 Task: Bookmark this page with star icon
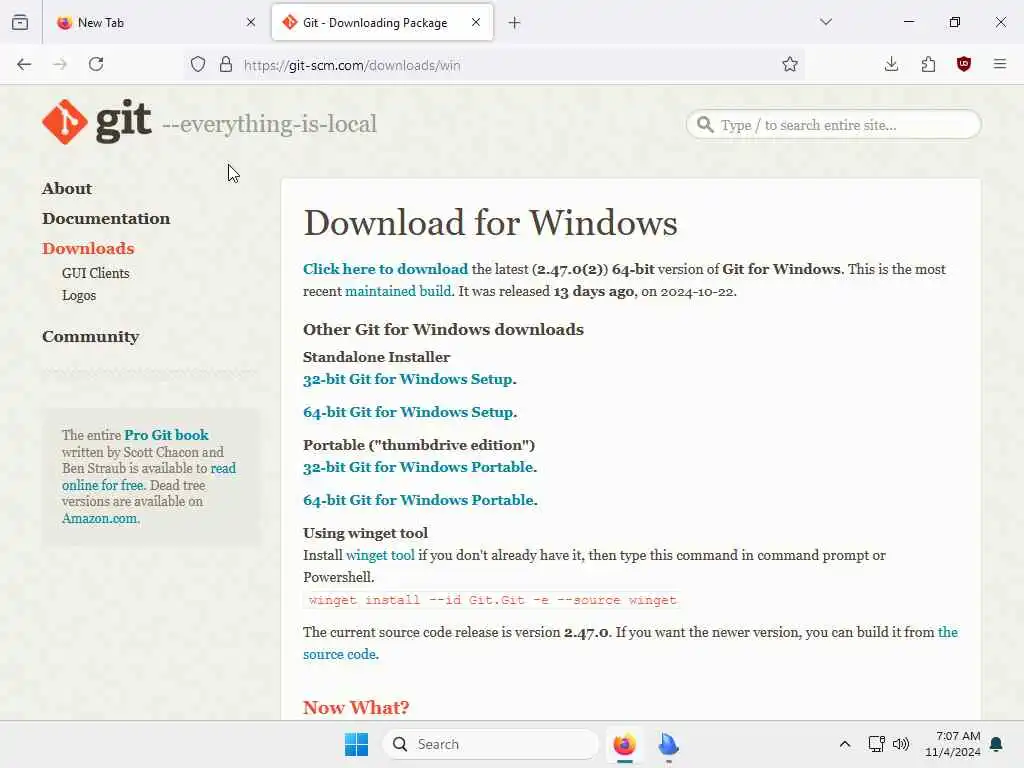790,64
